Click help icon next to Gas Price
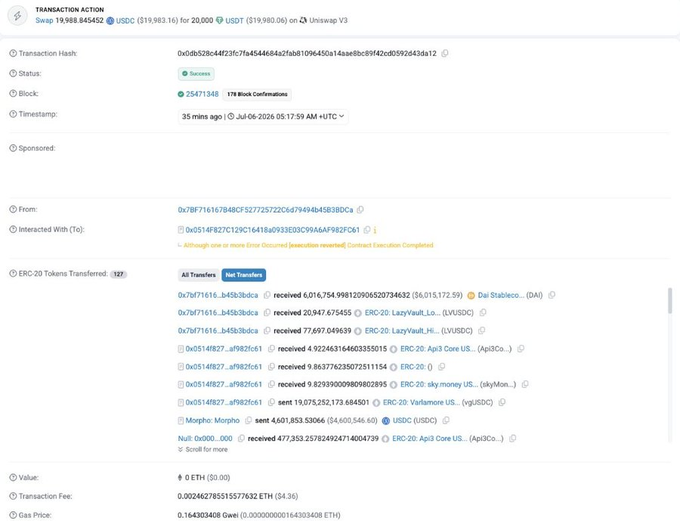This screenshot has height=521, width=680. pyautogui.click(x=13, y=515)
